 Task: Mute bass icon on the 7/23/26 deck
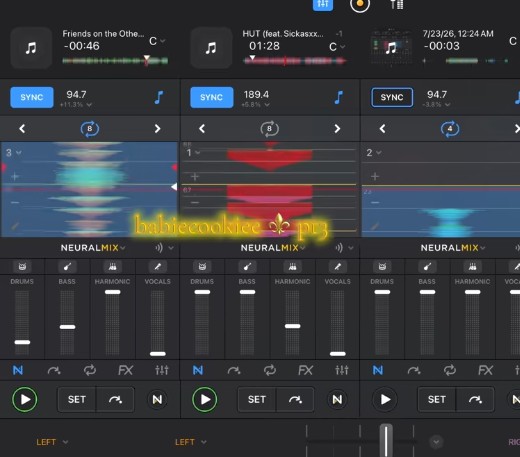(x=427, y=267)
